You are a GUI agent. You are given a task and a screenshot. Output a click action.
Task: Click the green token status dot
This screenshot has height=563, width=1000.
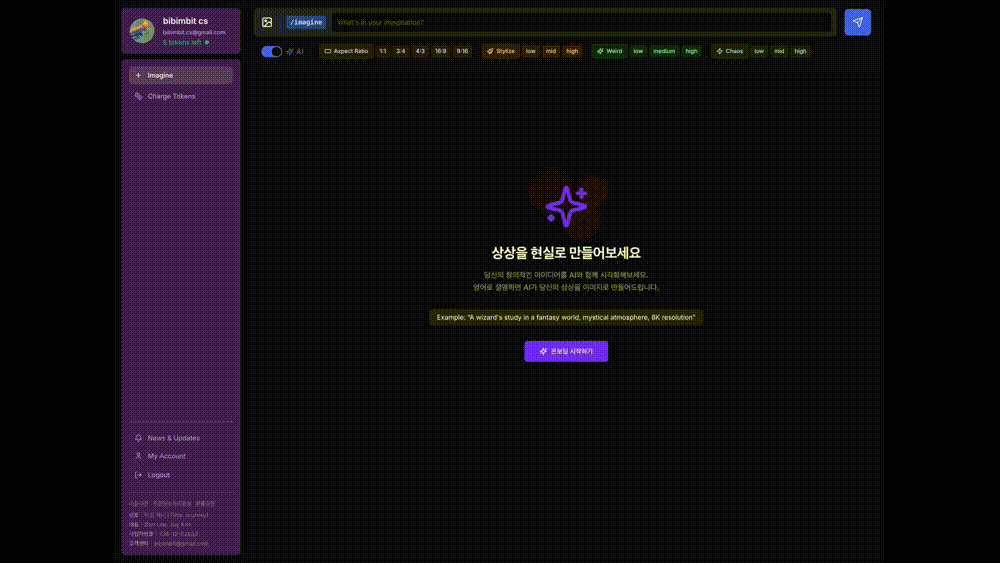(x=207, y=43)
